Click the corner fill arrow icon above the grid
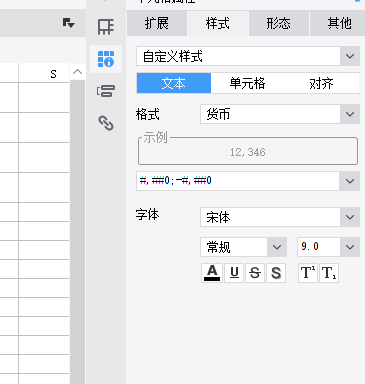Viewport: 365px width, 384px height. point(68,23)
